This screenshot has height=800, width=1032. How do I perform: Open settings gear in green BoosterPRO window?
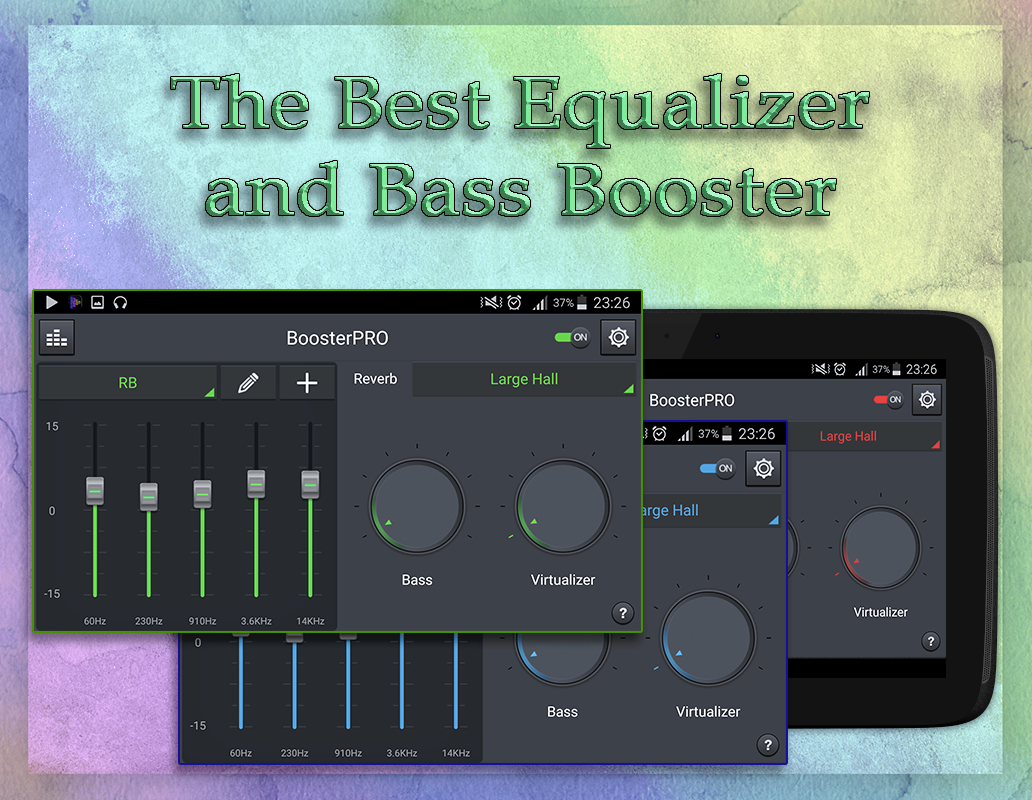[x=618, y=338]
